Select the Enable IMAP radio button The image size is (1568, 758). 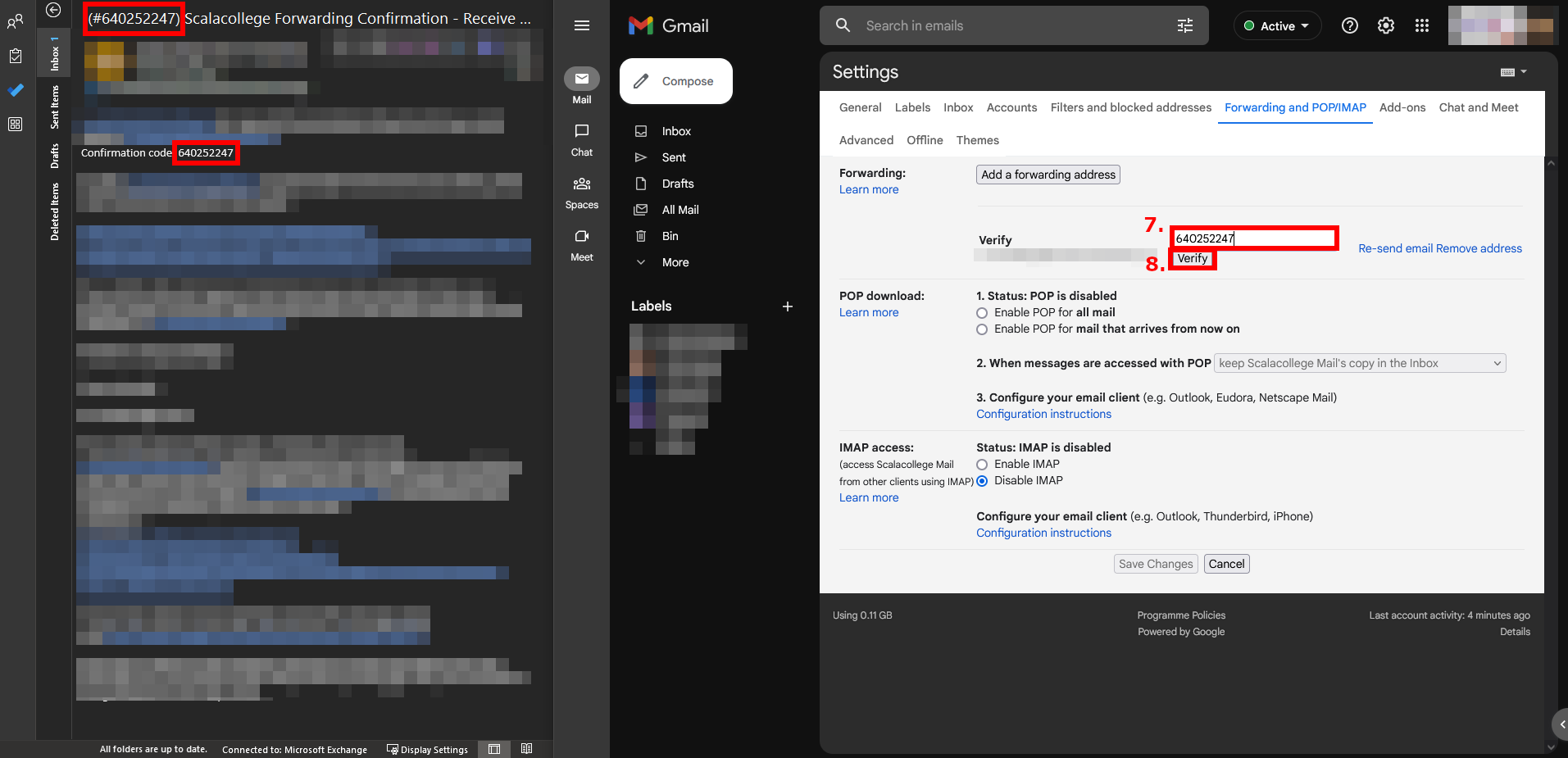982,465
